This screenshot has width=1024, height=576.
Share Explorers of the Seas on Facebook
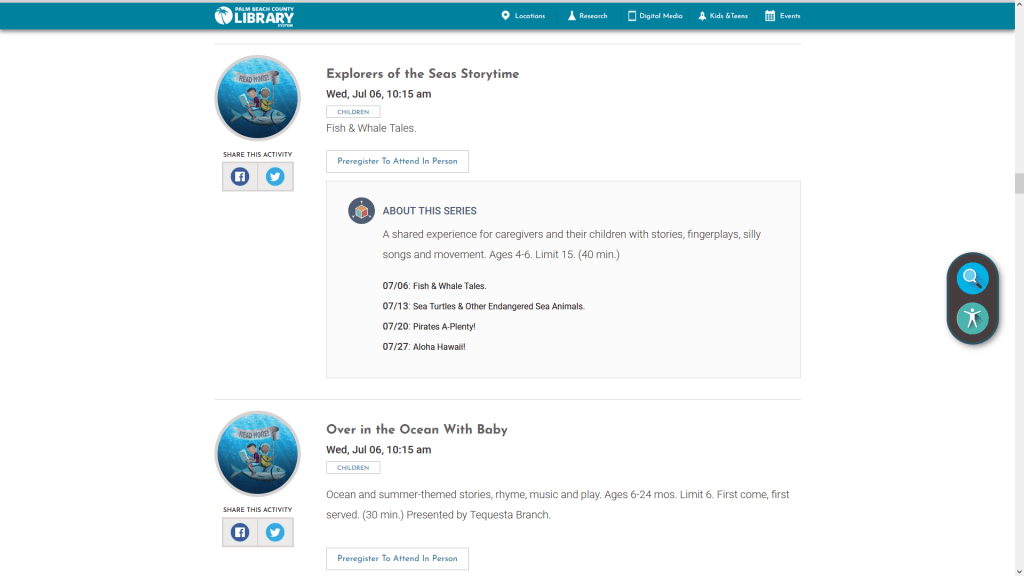click(240, 177)
